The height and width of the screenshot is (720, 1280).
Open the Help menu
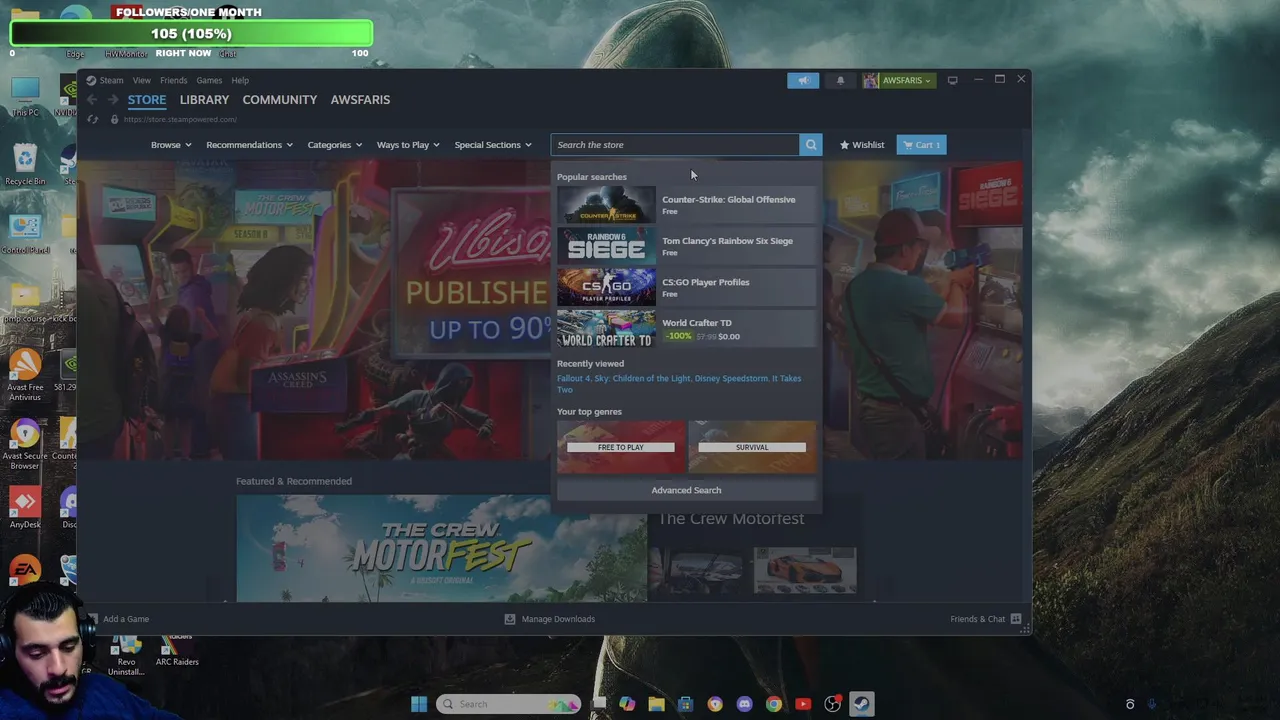pos(240,80)
